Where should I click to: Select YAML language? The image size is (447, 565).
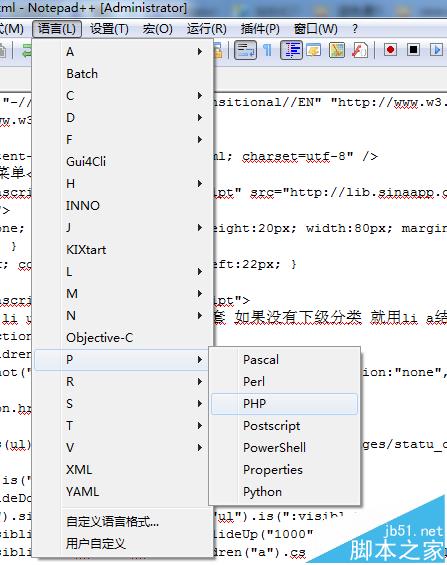click(x=121, y=491)
